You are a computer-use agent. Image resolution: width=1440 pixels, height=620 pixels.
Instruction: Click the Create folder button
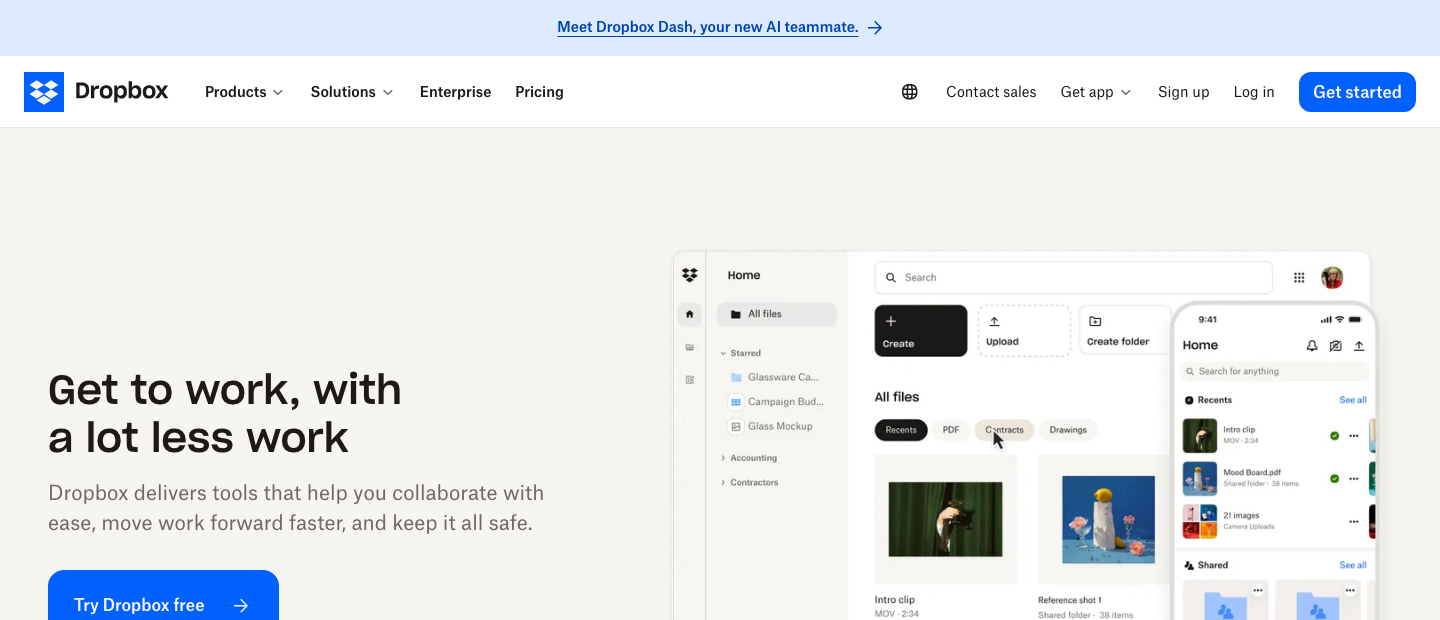(1125, 331)
